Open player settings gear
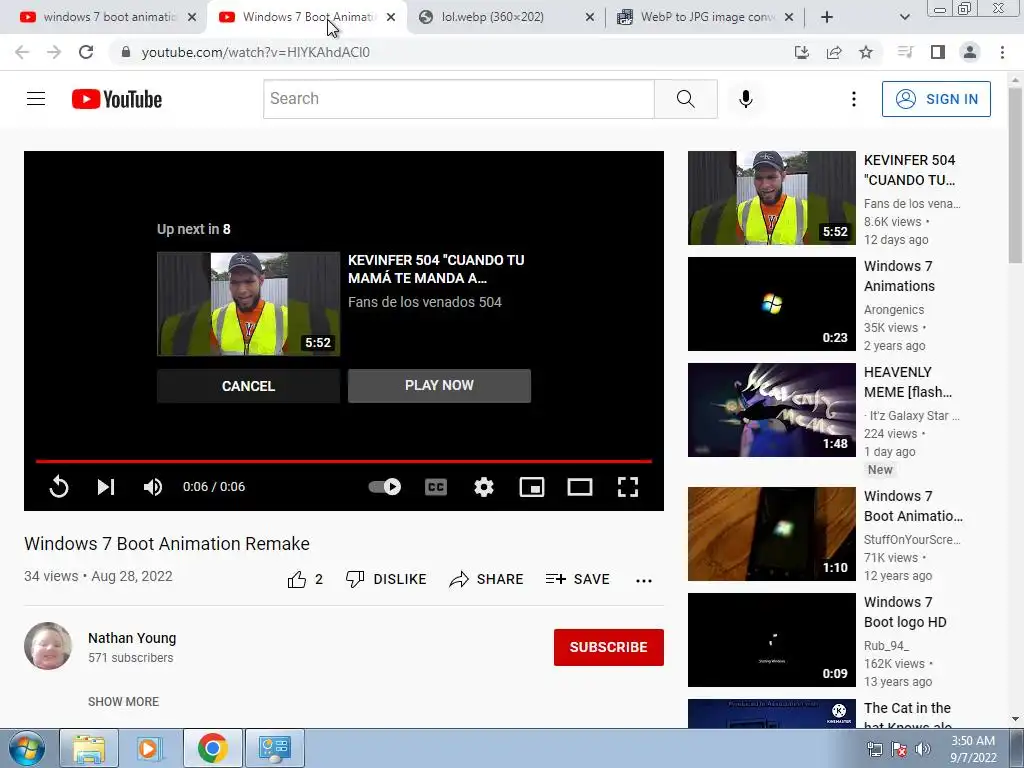 tap(484, 487)
